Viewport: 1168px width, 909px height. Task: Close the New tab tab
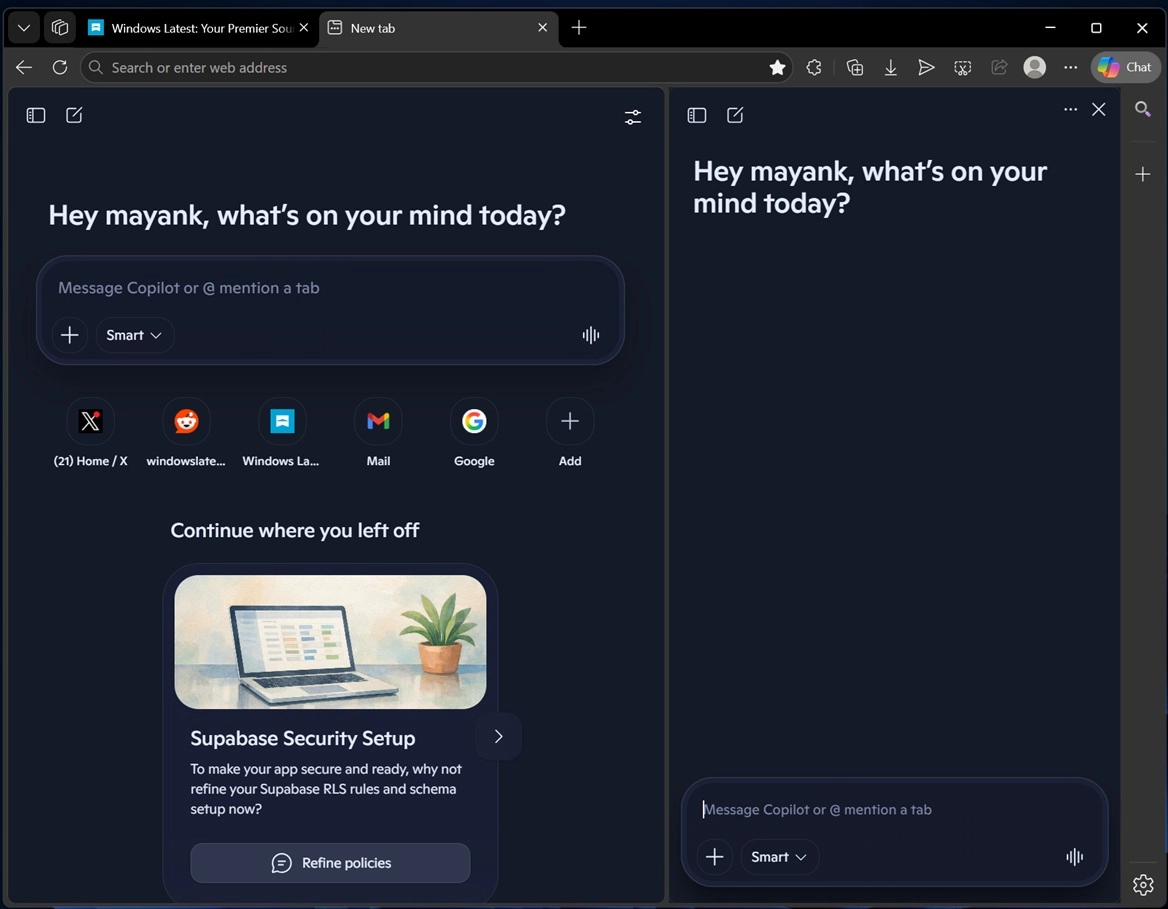542,28
